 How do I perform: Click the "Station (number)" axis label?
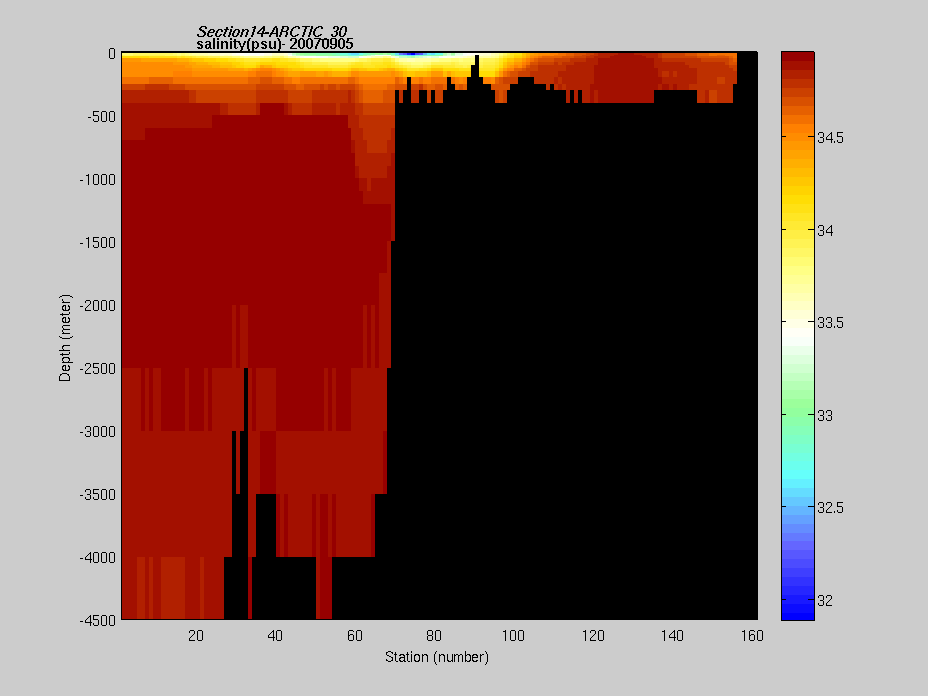[437, 657]
